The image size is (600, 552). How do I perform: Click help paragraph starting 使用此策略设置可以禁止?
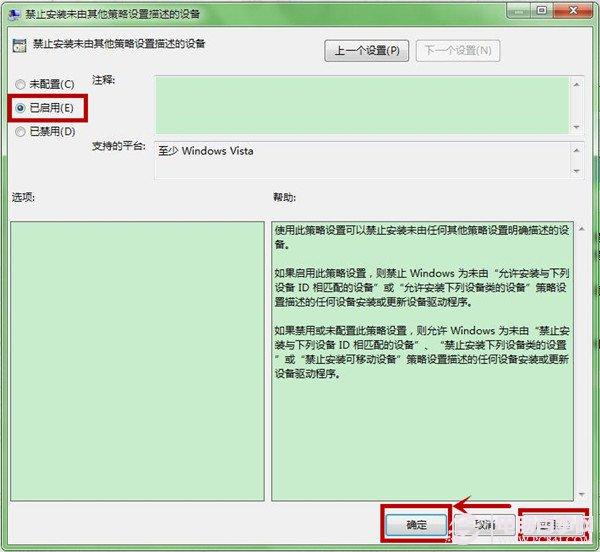tap(422, 237)
